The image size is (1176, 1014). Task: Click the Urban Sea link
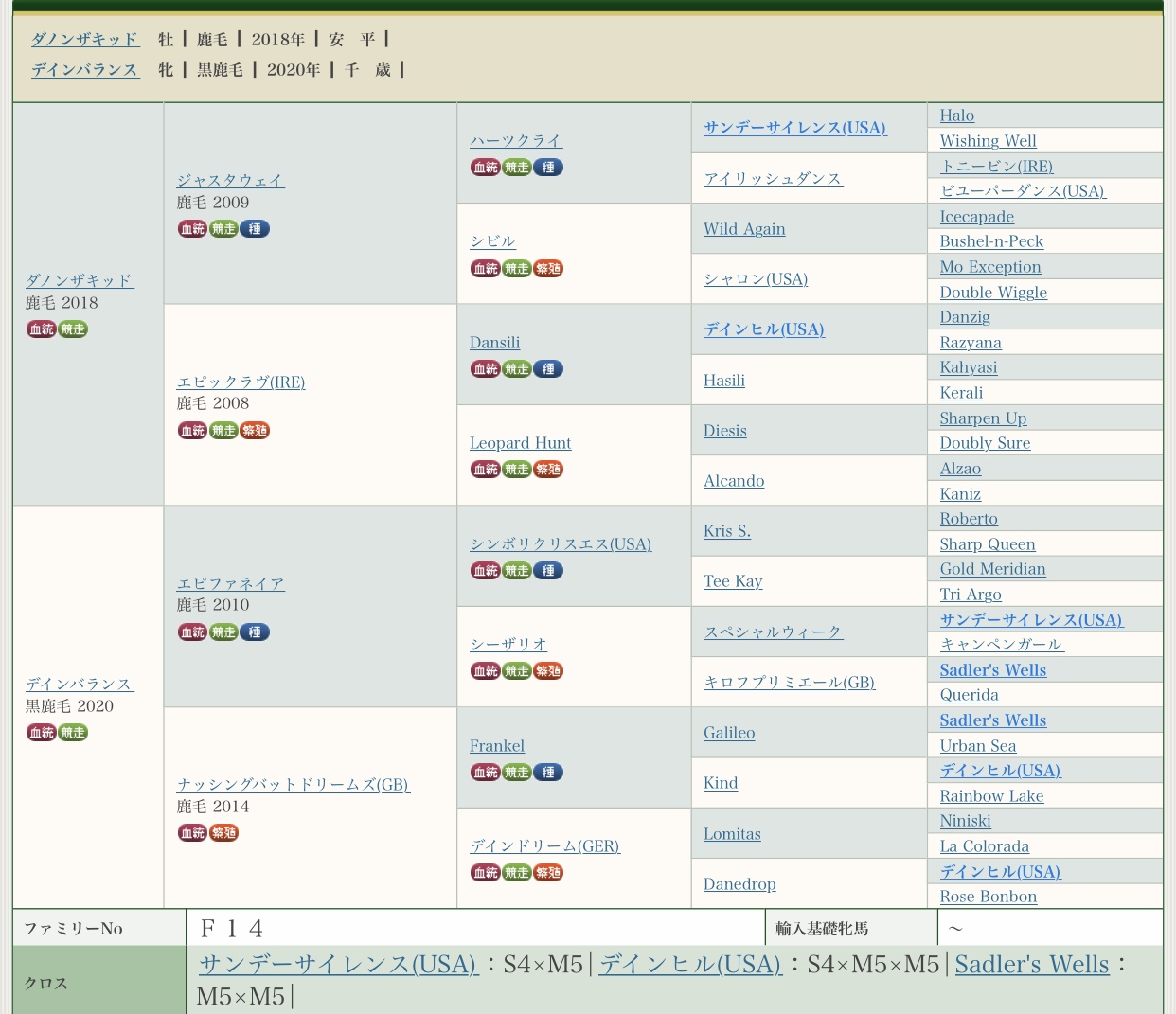[977, 746]
